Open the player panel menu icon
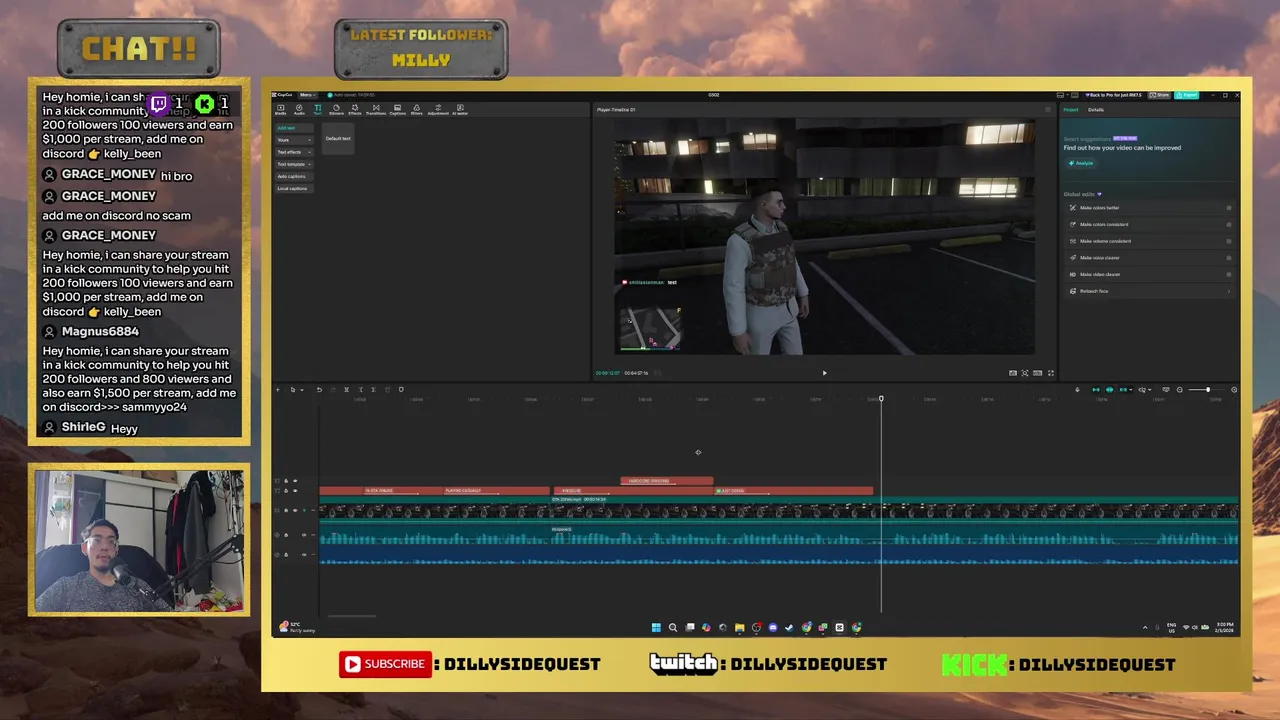This screenshot has width=1280, height=720. [x=1047, y=109]
